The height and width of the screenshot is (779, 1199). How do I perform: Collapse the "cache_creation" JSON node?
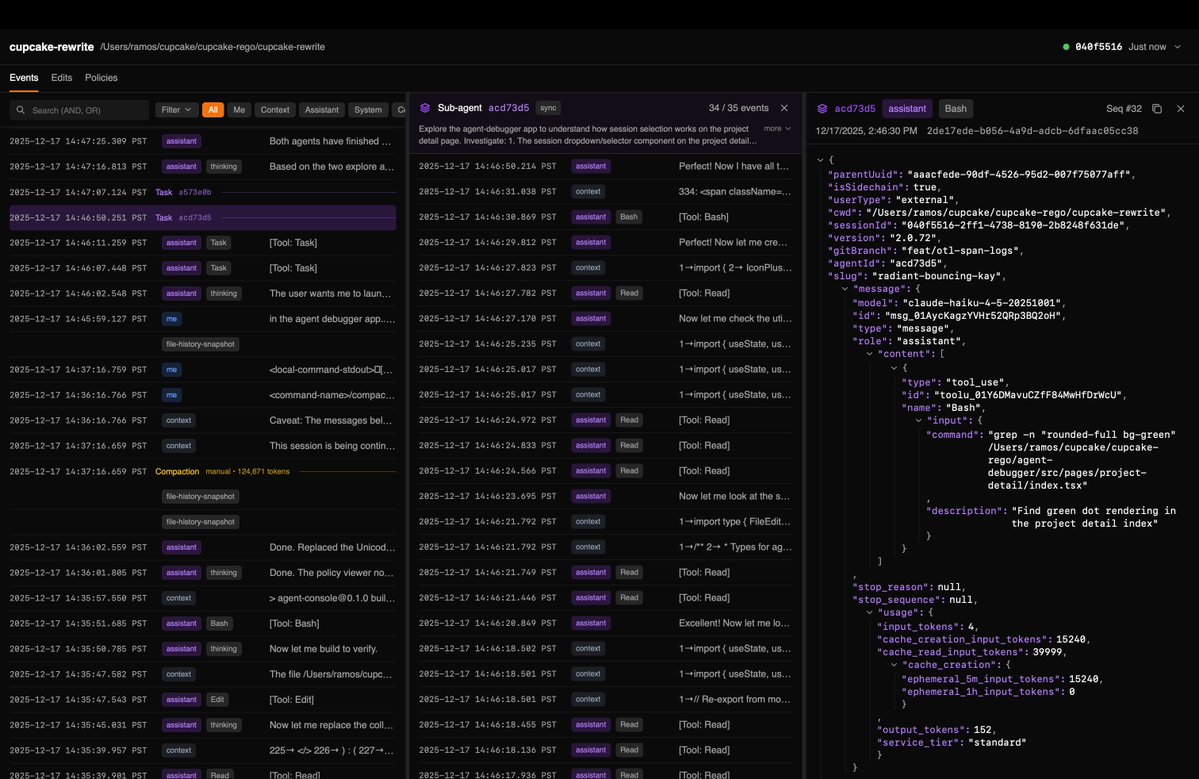894,665
